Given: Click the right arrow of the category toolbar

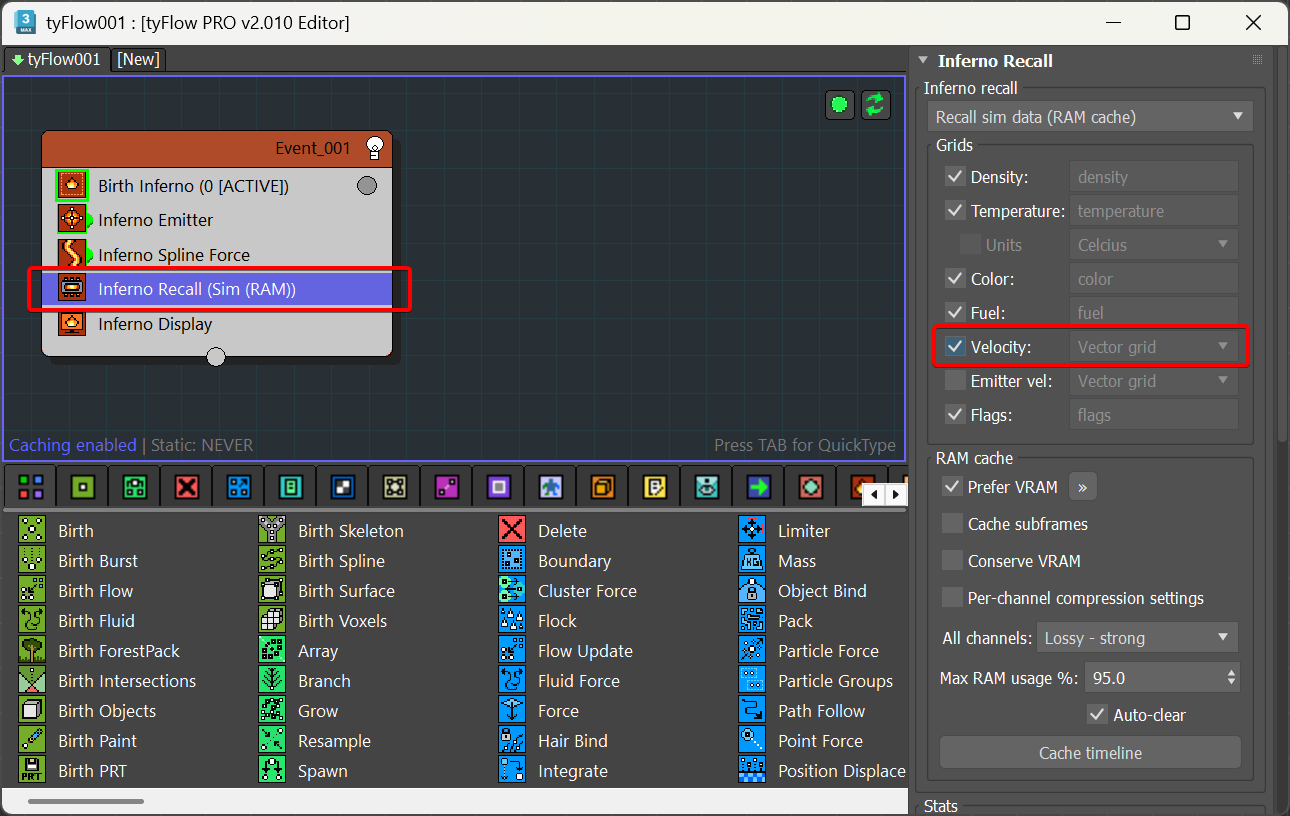Looking at the screenshot, I should tap(896, 494).
